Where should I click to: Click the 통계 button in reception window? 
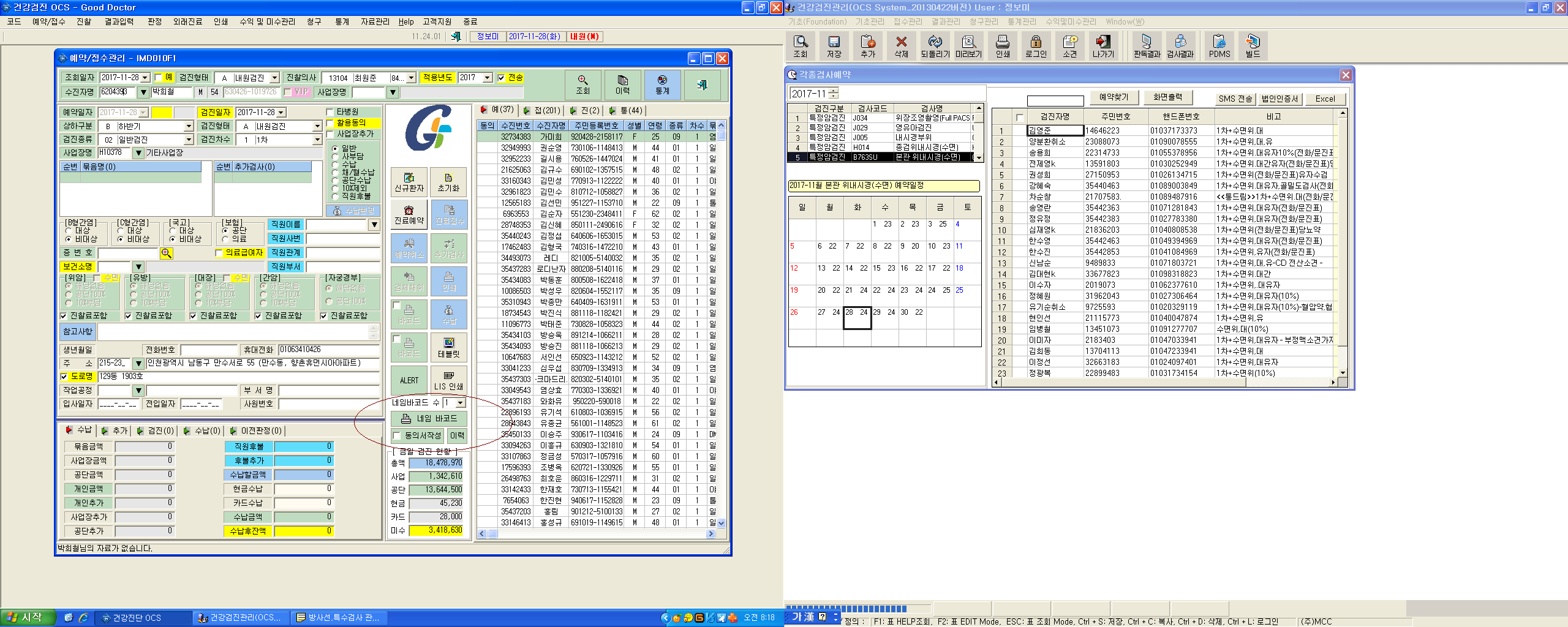click(662, 85)
